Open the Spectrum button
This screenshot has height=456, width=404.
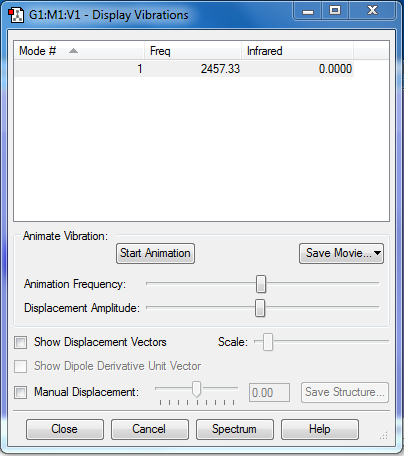[235, 429]
